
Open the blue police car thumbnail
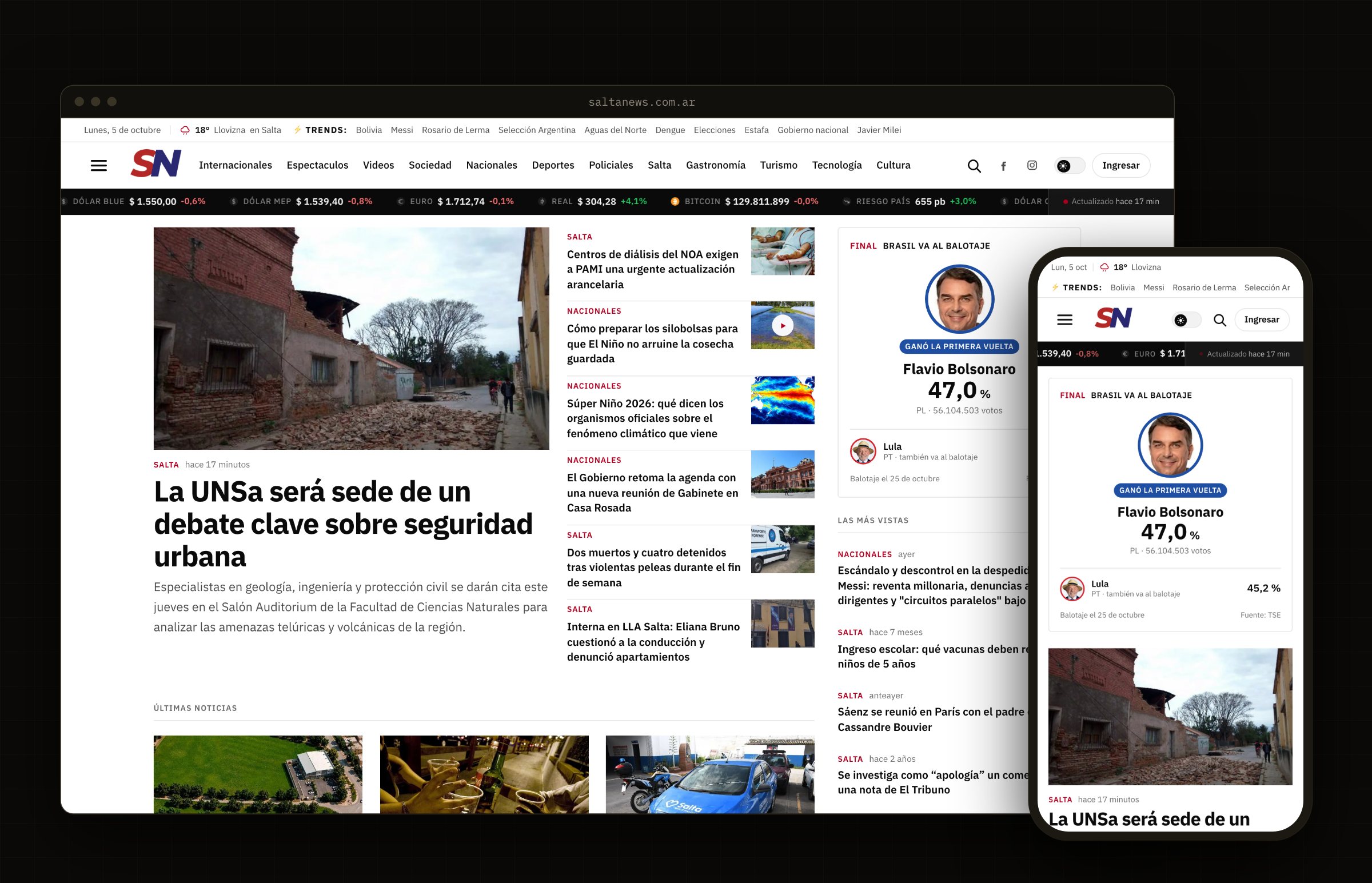tap(710, 774)
